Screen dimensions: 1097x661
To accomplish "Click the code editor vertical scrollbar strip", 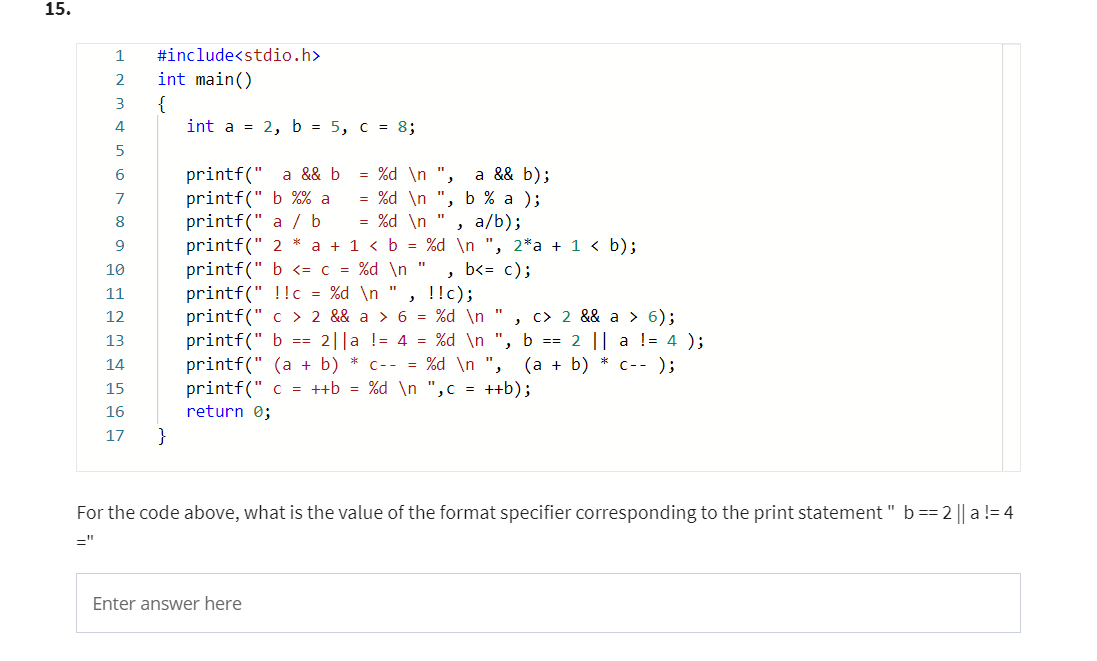I will (1011, 257).
